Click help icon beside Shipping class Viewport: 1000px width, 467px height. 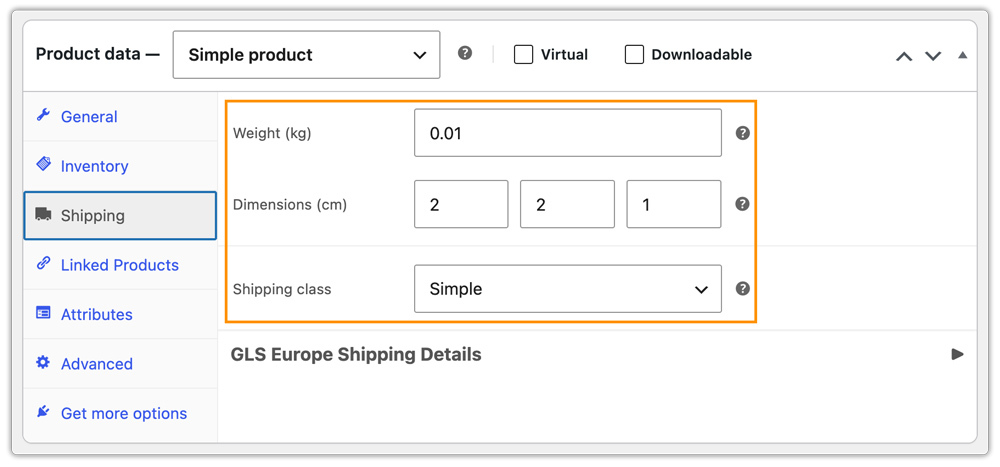tap(742, 288)
